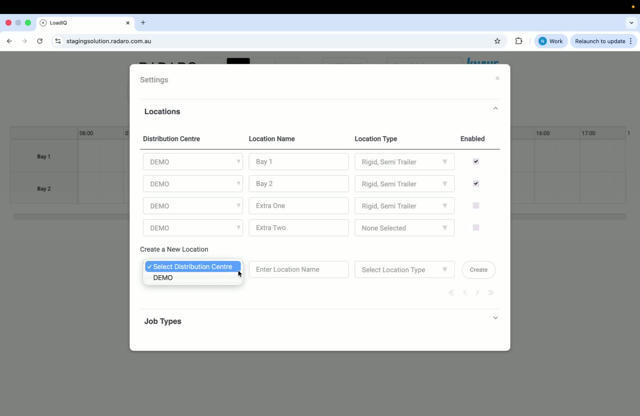Click the browser forward arrow

point(24,41)
